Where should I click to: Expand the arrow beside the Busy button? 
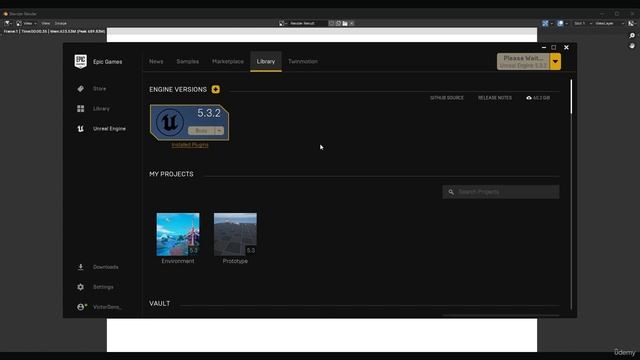219,131
